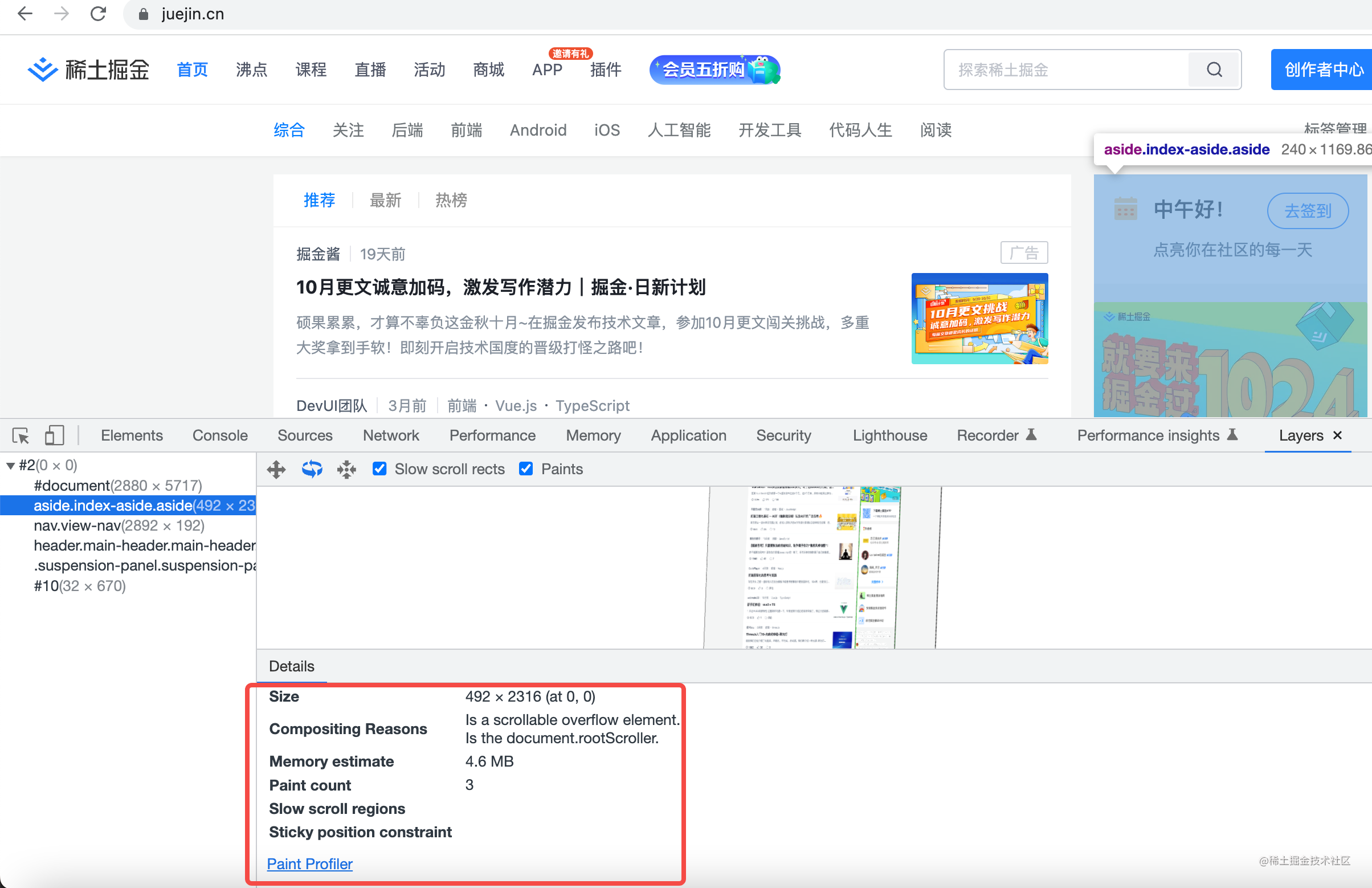Image resolution: width=1372 pixels, height=888 pixels.
Task: Click the 去签到 sign-in button
Action: [1307, 210]
